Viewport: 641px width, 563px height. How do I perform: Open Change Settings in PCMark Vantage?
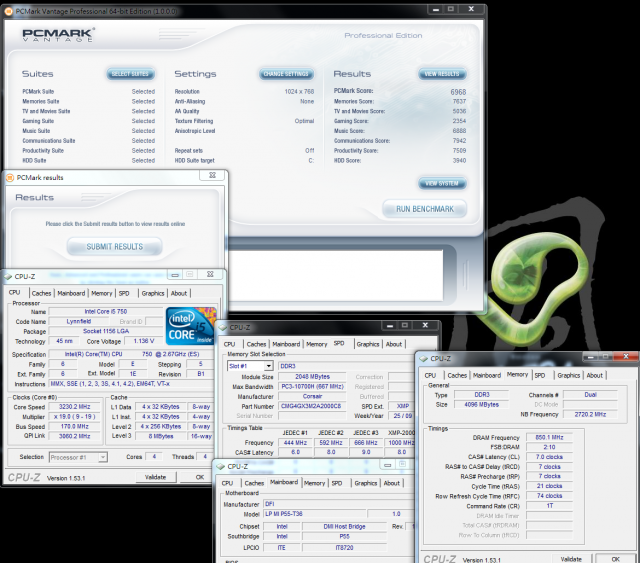pos(286,74)
